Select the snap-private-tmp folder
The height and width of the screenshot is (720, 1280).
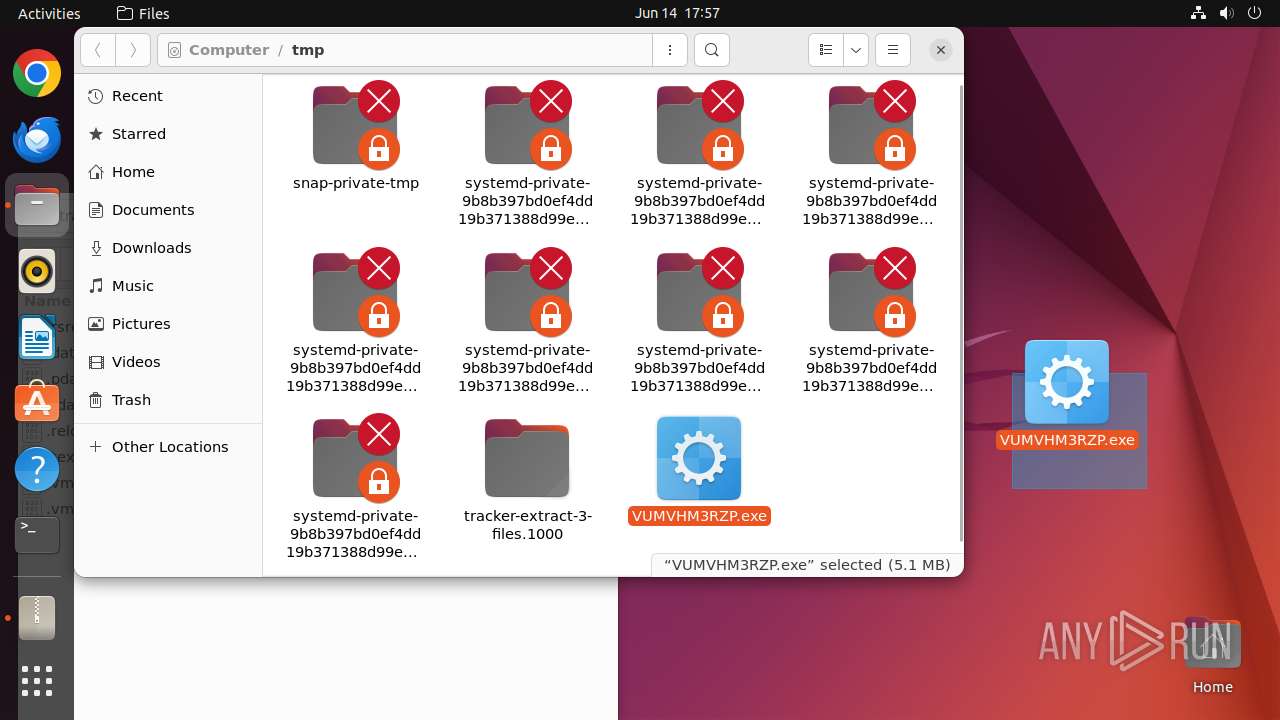click(356, 137)
